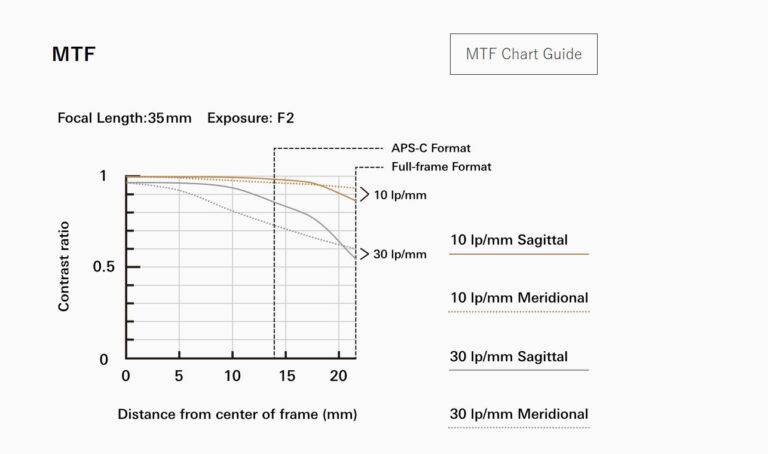Click the Contrast ratio axis title
The height and width of the screenshot is (454, 768).
pos(64,267)
